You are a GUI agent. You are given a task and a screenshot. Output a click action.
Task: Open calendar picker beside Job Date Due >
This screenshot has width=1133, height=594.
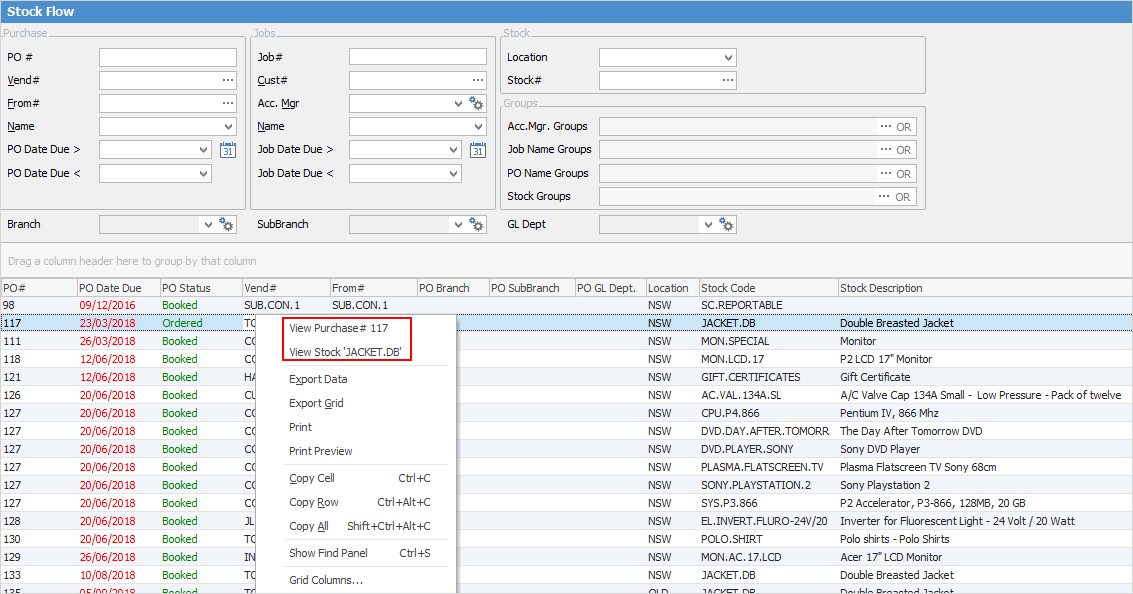click(477, 150)
